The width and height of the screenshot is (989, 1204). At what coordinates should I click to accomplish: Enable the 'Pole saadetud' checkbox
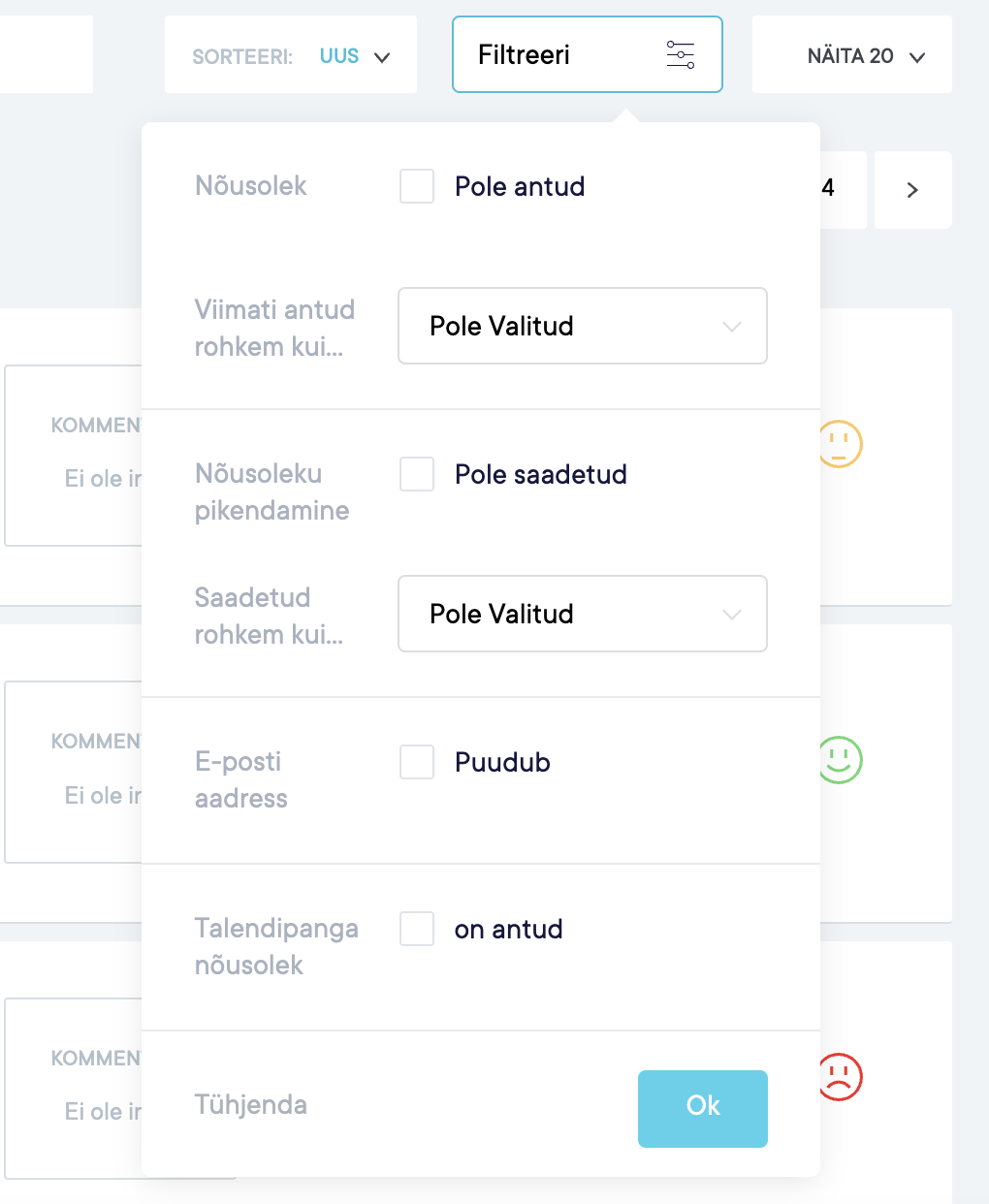pyautogui.click(x=417, y=474)
